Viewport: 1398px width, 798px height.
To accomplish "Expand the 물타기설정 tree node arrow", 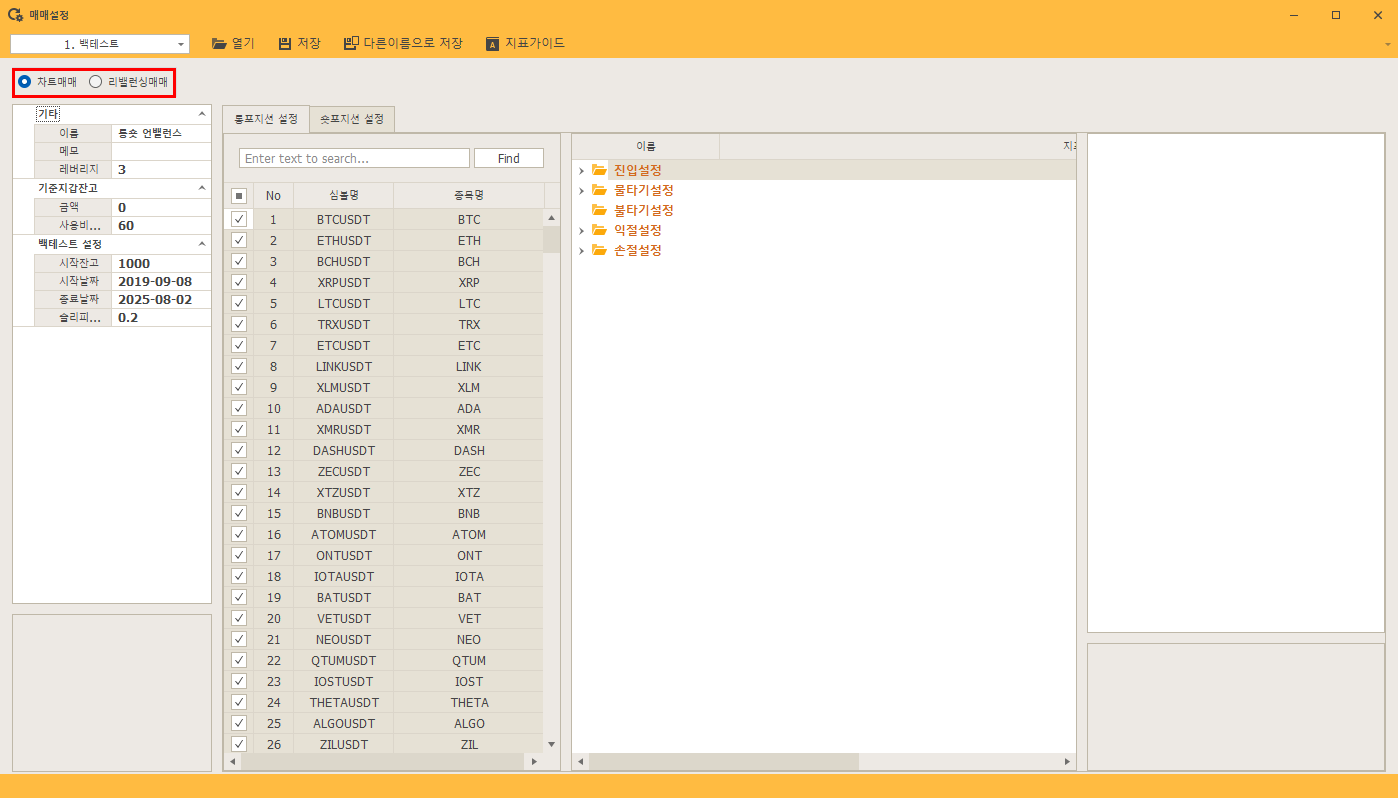I will pos(581,191).
